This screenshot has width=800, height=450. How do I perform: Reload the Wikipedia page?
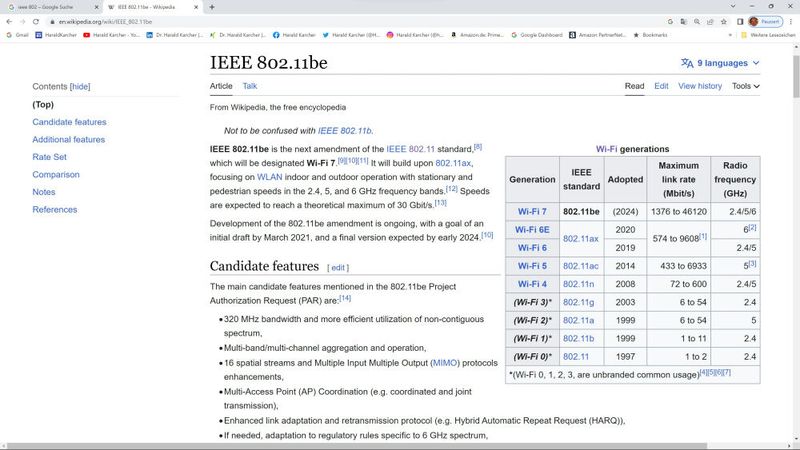tap(36, 22)
